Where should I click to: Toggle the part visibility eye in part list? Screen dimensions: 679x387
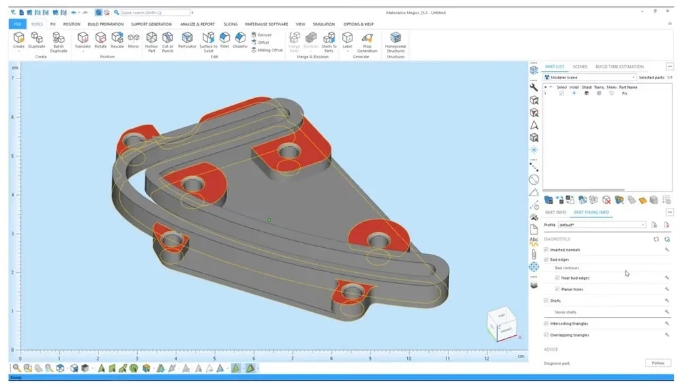click(x=574, y=94)
